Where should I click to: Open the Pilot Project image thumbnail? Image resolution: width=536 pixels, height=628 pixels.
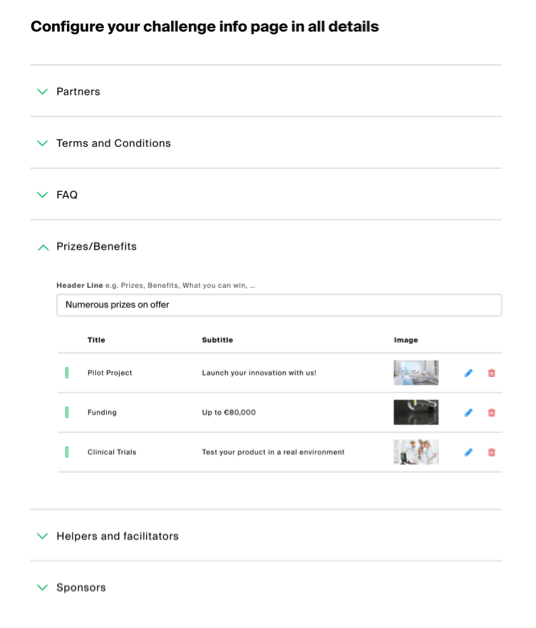coord(416,372)
